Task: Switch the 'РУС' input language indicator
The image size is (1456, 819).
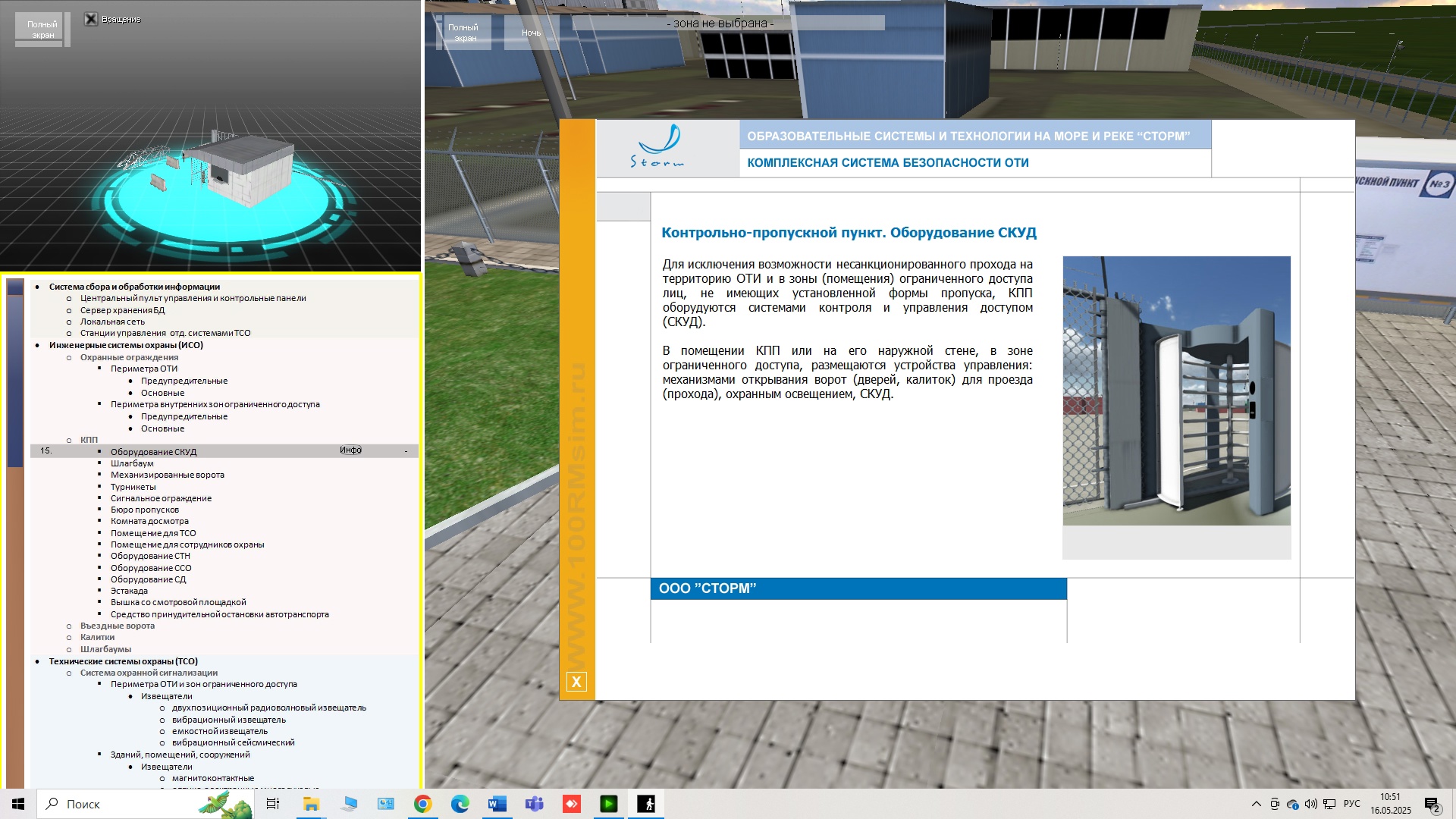Action: click(1352, 804)
